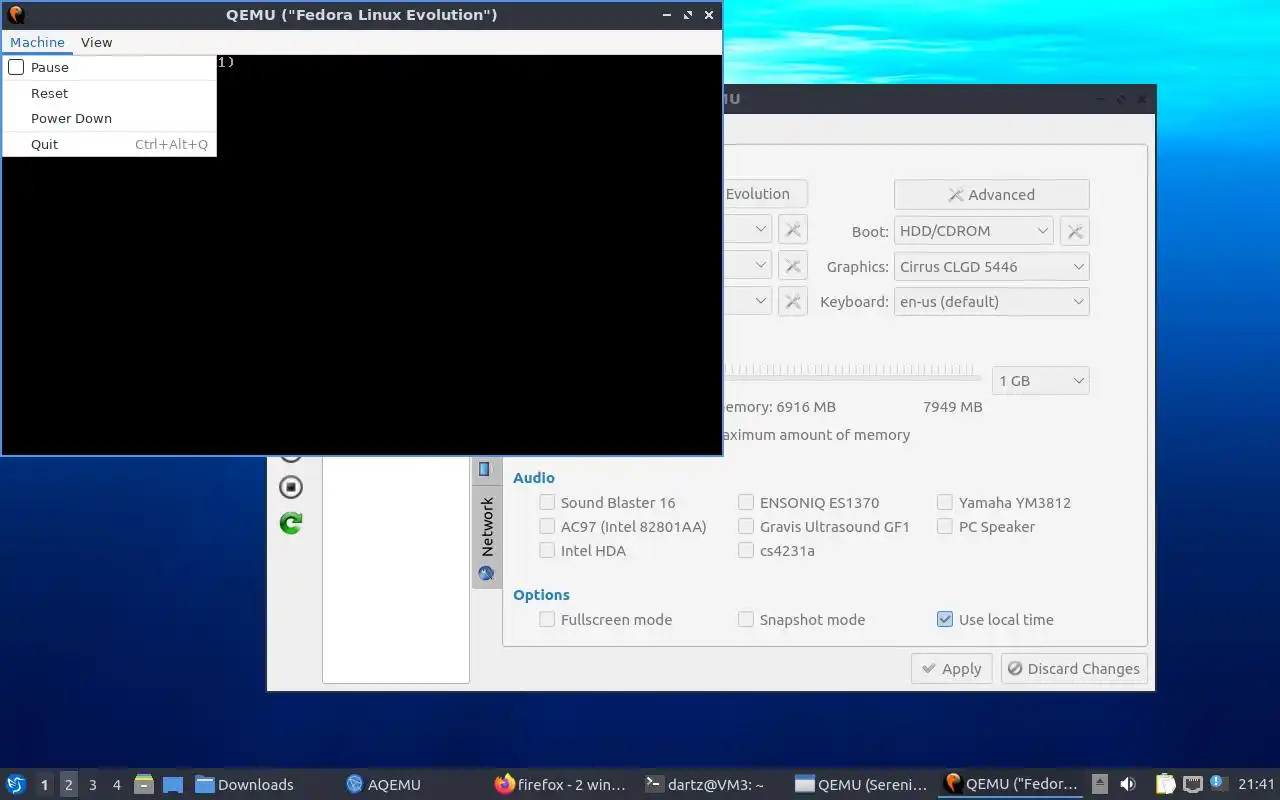Switch to virtual desktop 1
The height and width of the screenshot is (800, 1280).
44,785
